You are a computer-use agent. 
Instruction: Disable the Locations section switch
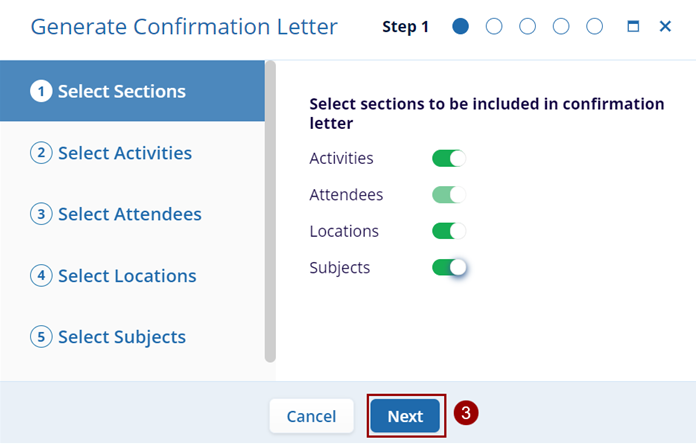[x=449, y=231]
